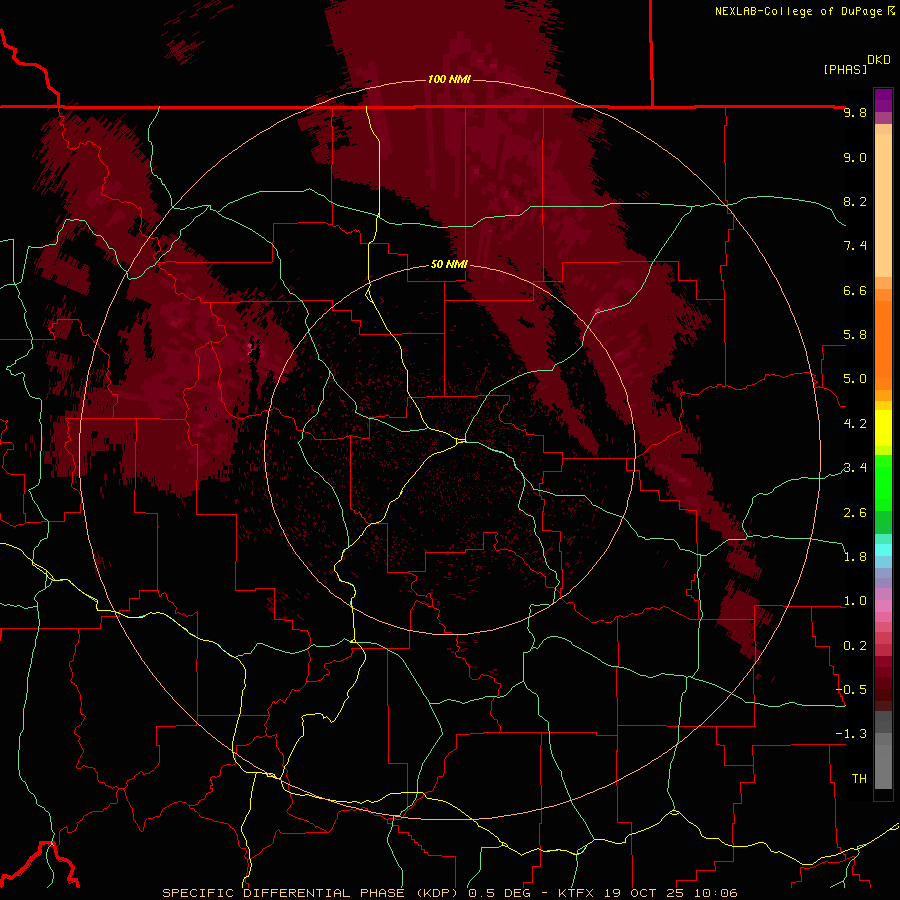Click the 100 NMI range ring label

pyautogui.click(x=449, y=79)
